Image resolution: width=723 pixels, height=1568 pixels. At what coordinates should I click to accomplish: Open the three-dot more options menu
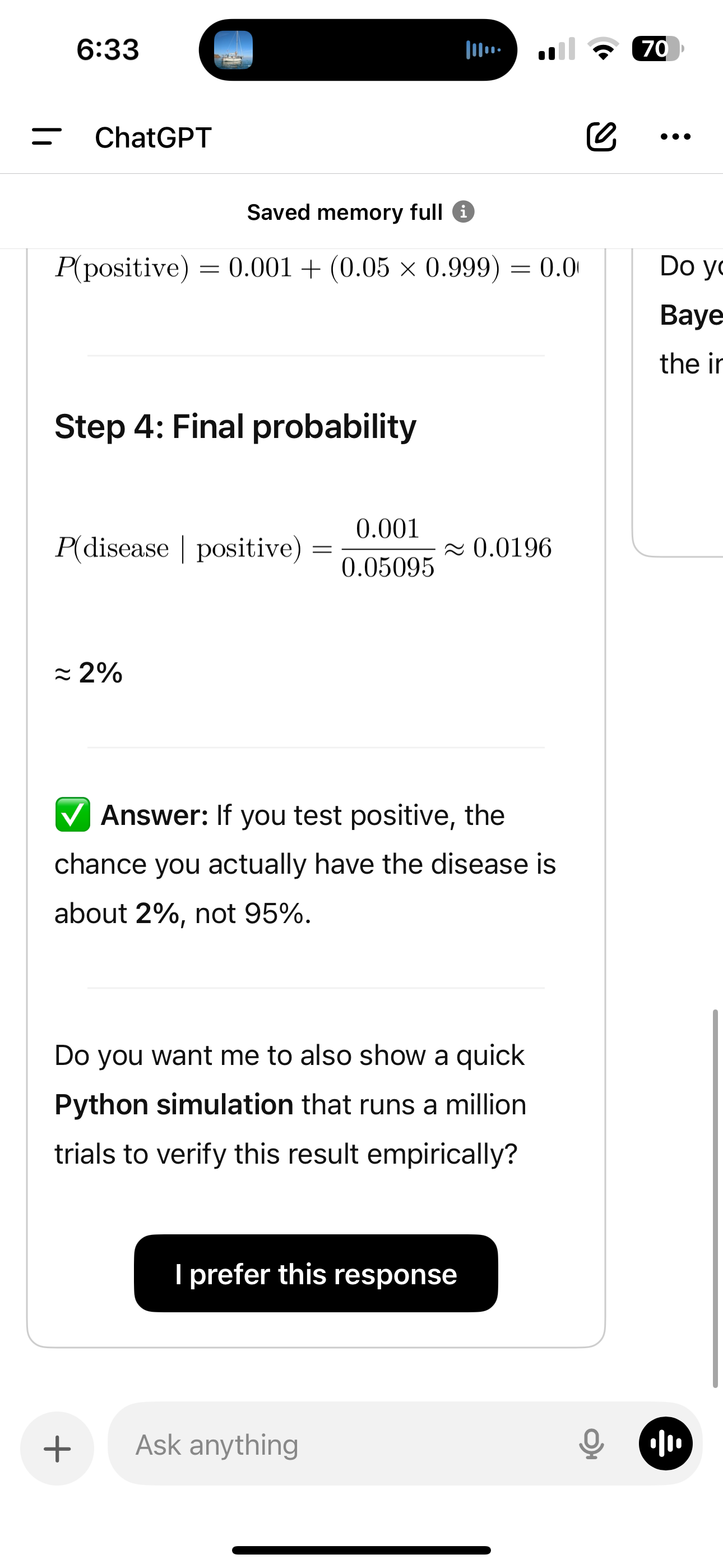click(x=675, y=136)
